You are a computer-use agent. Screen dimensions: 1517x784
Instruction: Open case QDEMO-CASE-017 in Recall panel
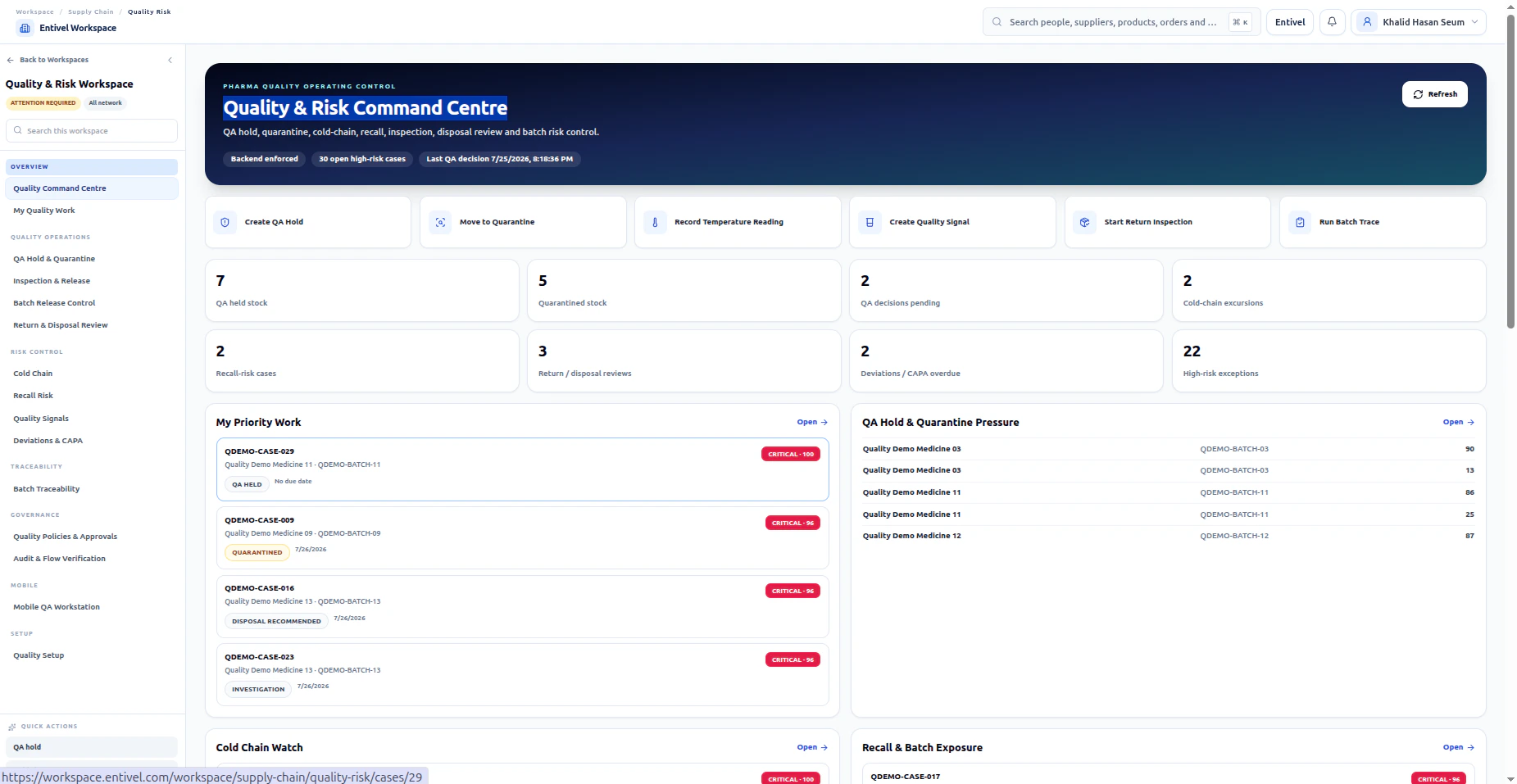[x=1168, y=774]
